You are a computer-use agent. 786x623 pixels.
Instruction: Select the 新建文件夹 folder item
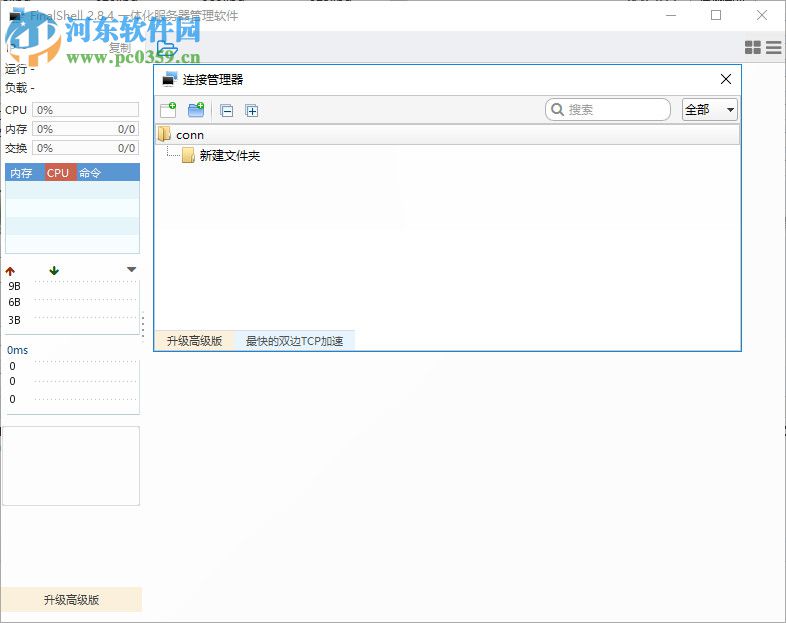pos(221,155)
